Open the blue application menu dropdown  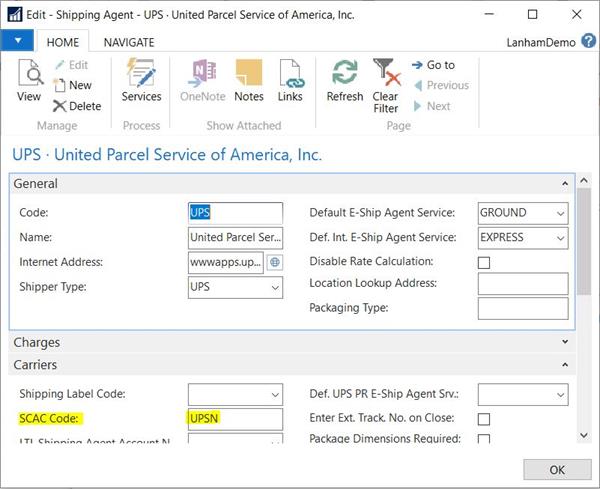17,40
